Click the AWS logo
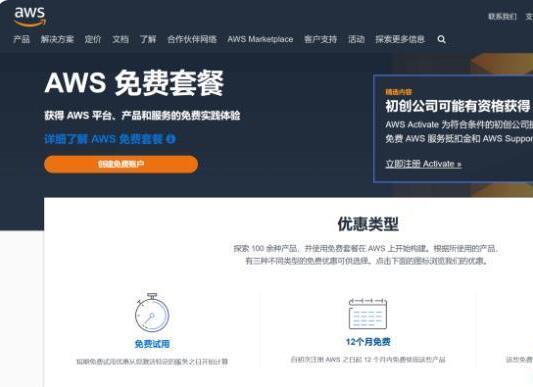 coord(30,16)
